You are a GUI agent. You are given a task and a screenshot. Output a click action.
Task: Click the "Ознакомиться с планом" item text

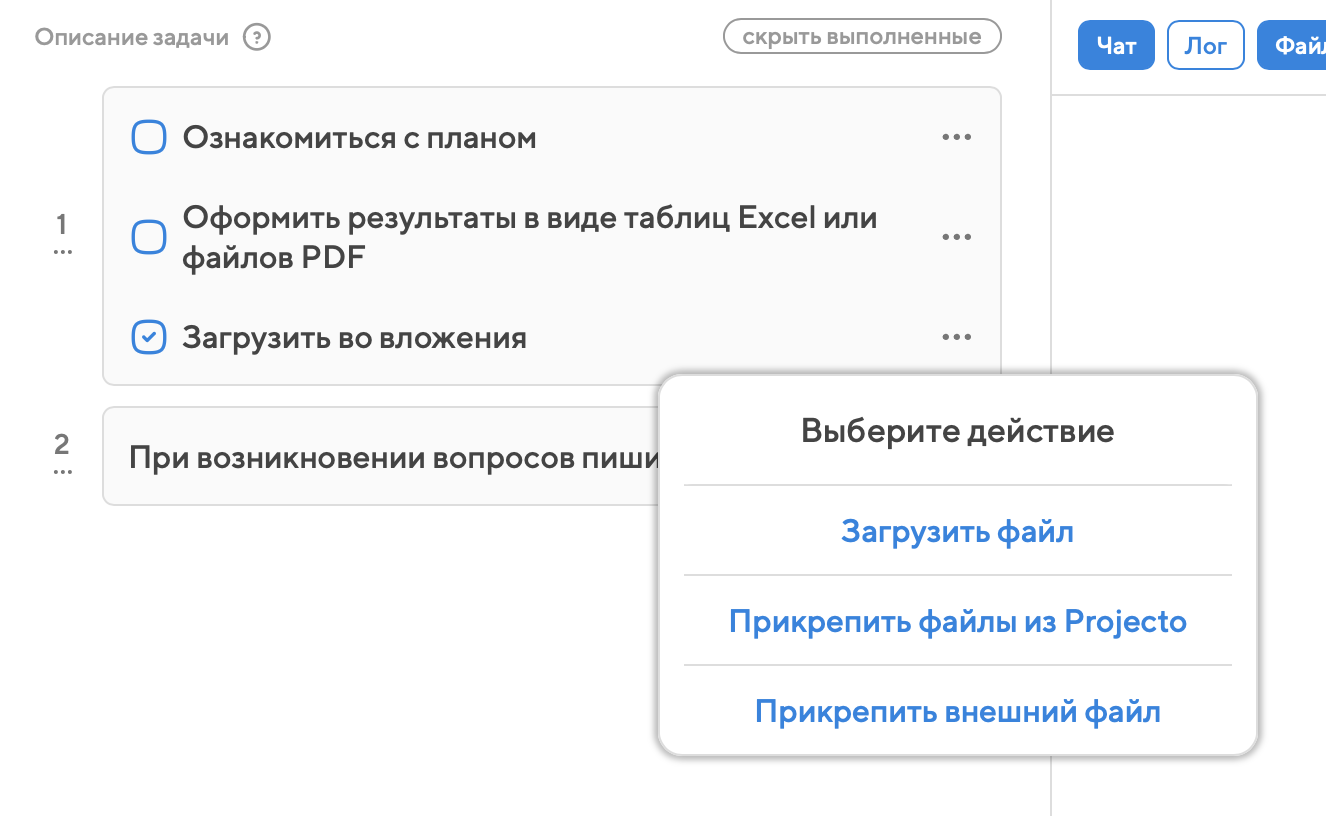359,138
